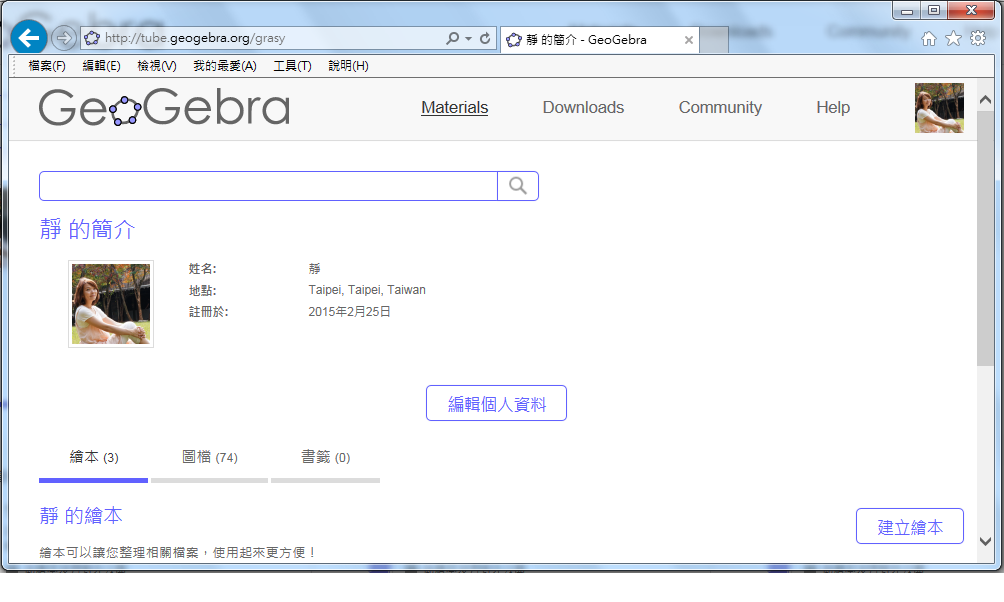Click the Taipei, Taipei, Taiwan text
The width and height of the screenshot is (1004, 602).
point(367,290)
